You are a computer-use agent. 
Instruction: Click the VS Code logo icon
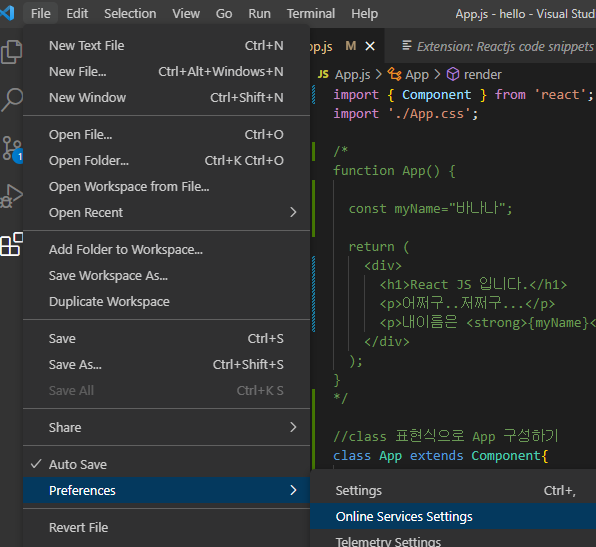point(7,13)
